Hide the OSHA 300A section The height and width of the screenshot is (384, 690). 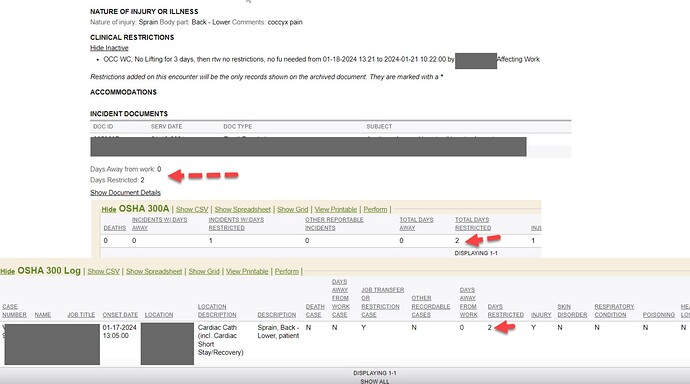[x=109, y=209]
